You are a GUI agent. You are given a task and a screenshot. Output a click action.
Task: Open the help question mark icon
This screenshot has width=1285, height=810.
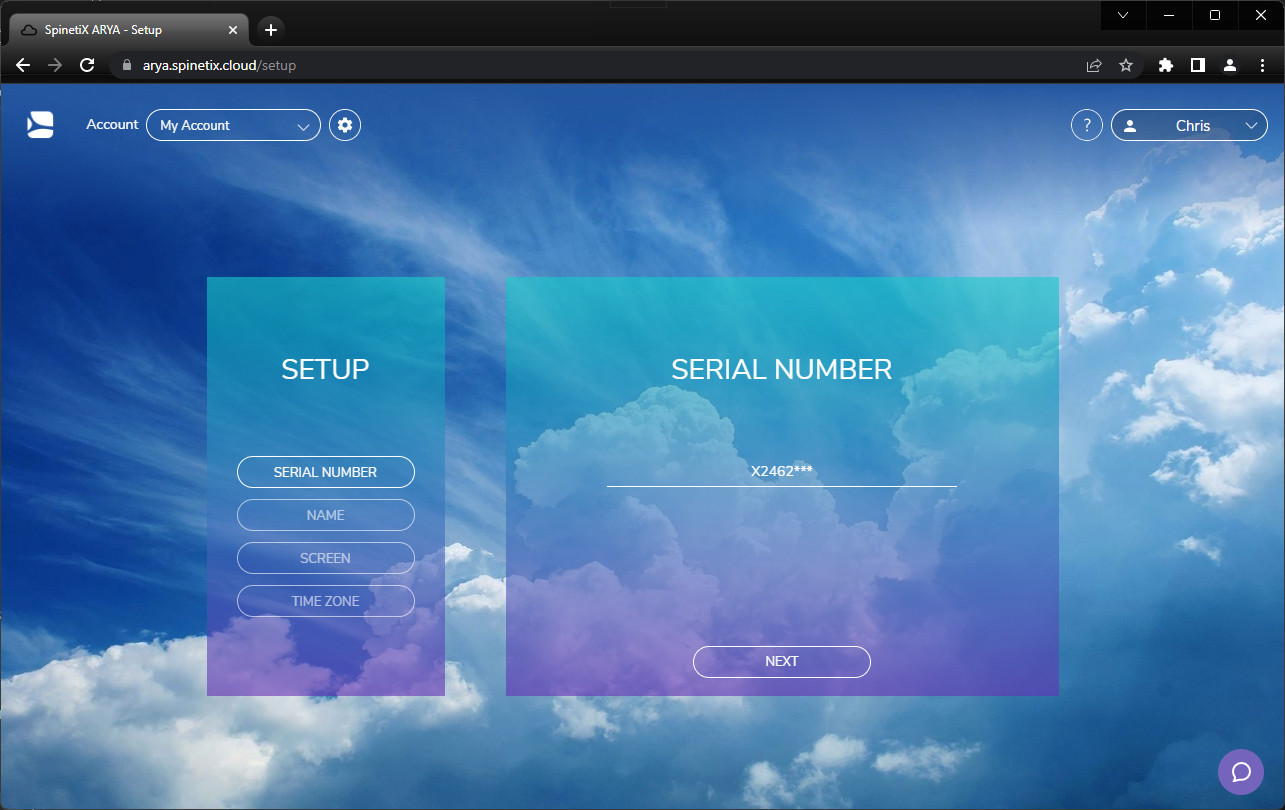pos(1086,124)
